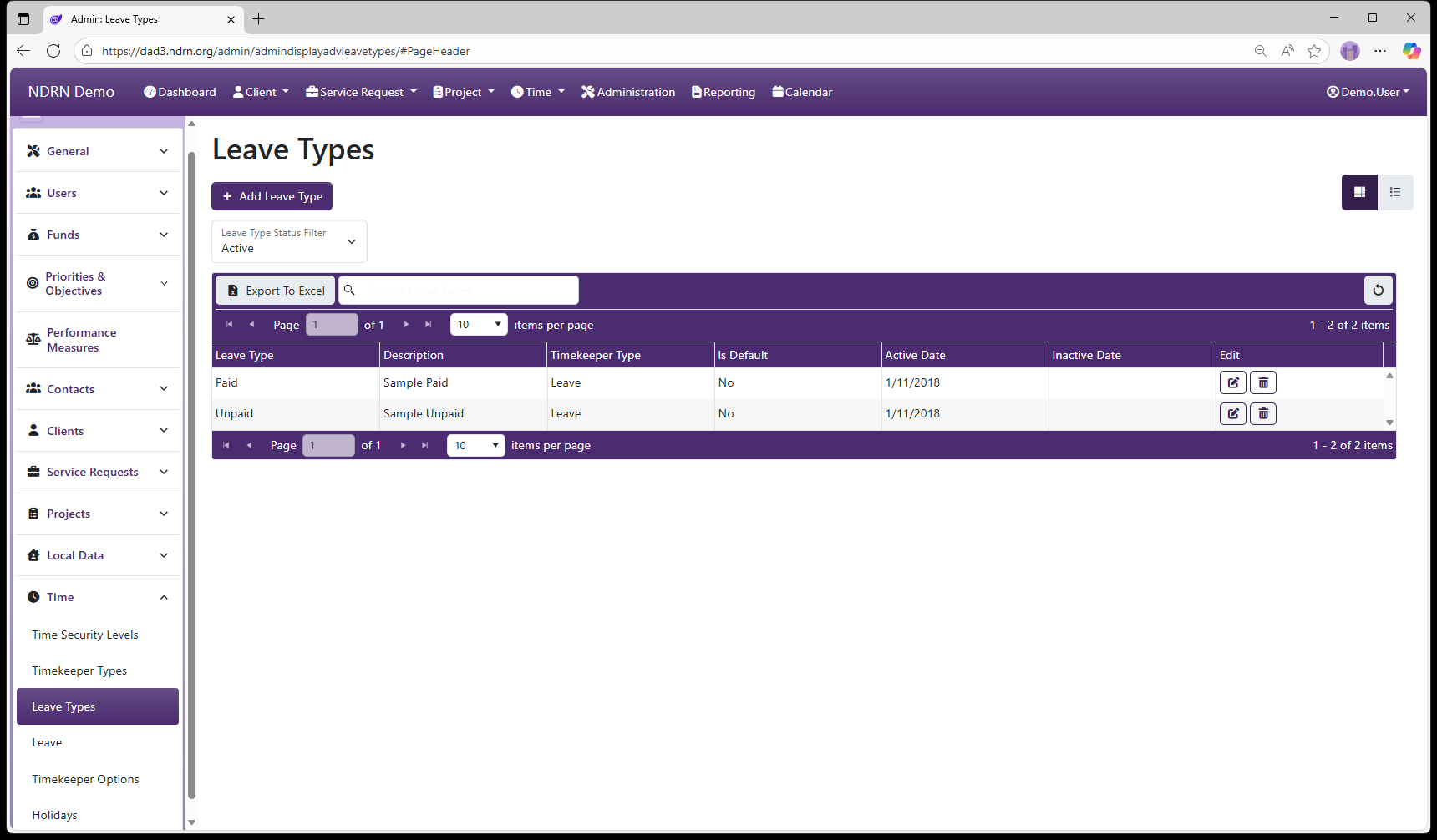Expand the Contacts sidebar section
This screenshot has height=840, width=1437.
98,389
